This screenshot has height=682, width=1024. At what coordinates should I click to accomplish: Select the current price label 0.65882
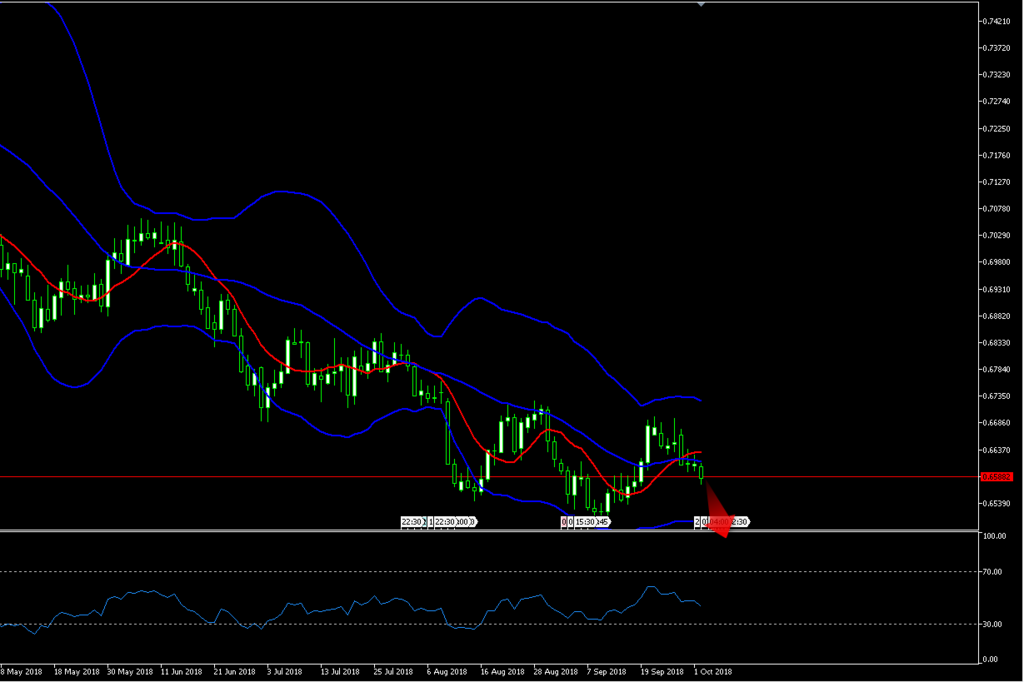click(997, 477)
